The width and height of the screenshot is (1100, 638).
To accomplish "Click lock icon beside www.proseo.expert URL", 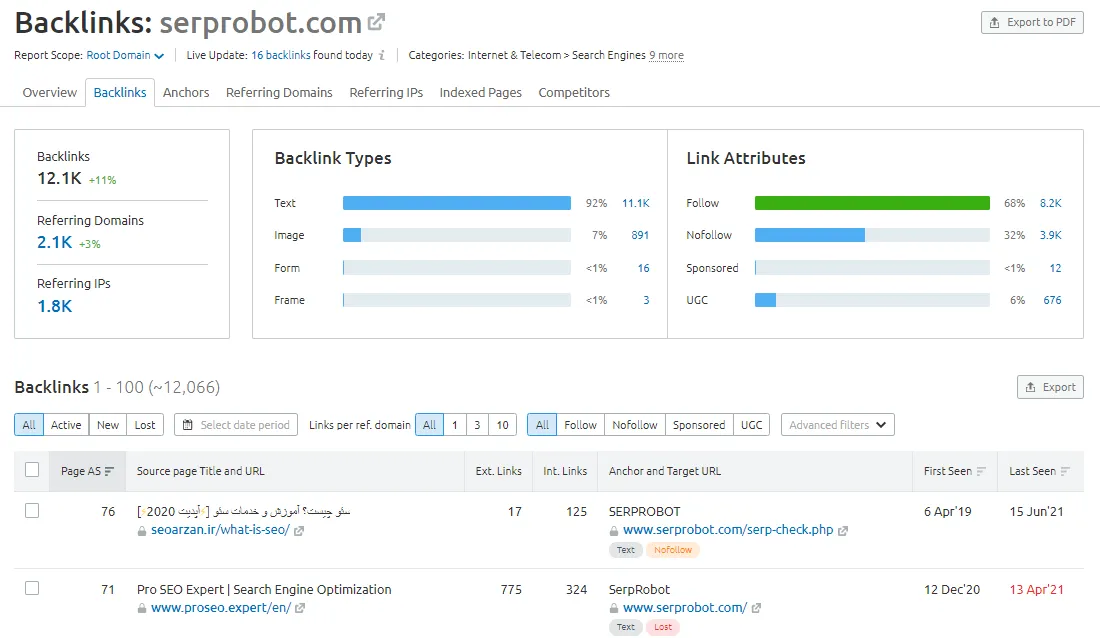I will click(142, 609).
